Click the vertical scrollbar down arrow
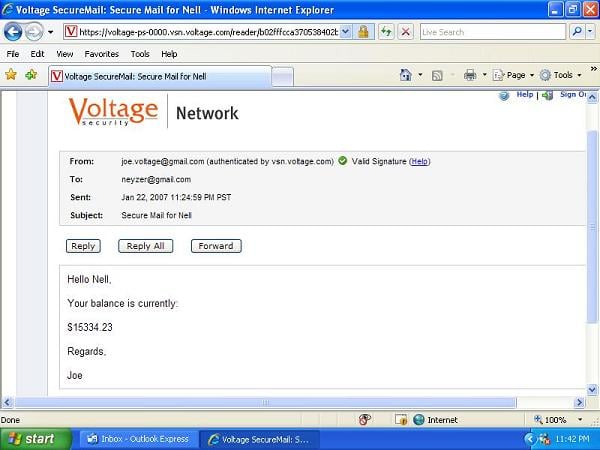 [x=592, y=390]
